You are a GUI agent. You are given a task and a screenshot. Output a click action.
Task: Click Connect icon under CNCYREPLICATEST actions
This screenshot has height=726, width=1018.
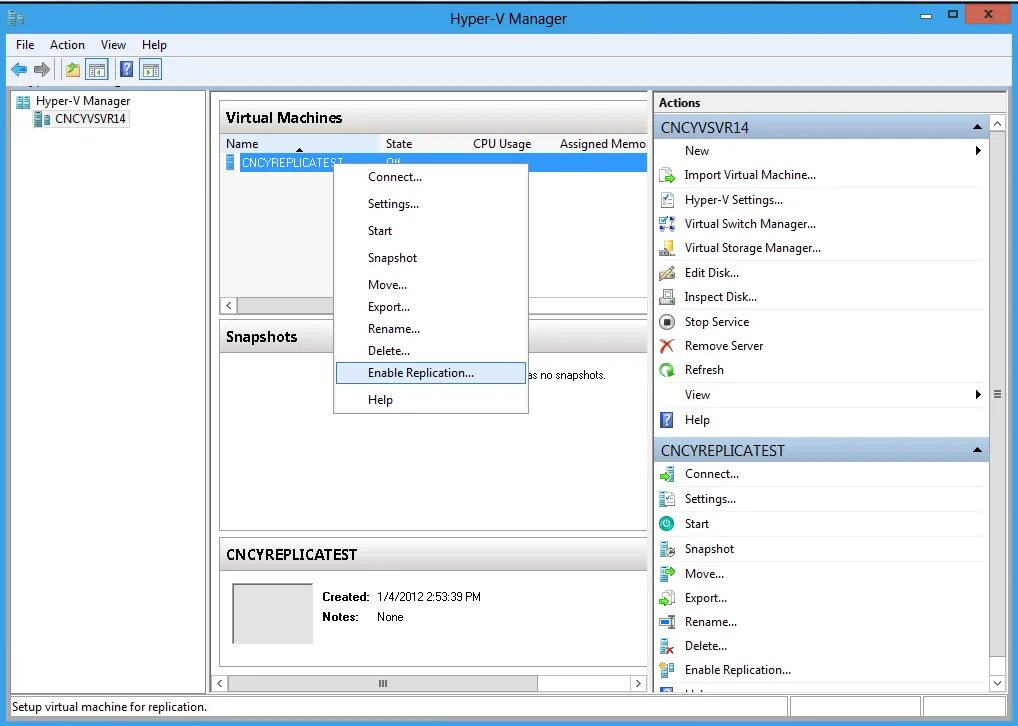(x=667, y=475)
